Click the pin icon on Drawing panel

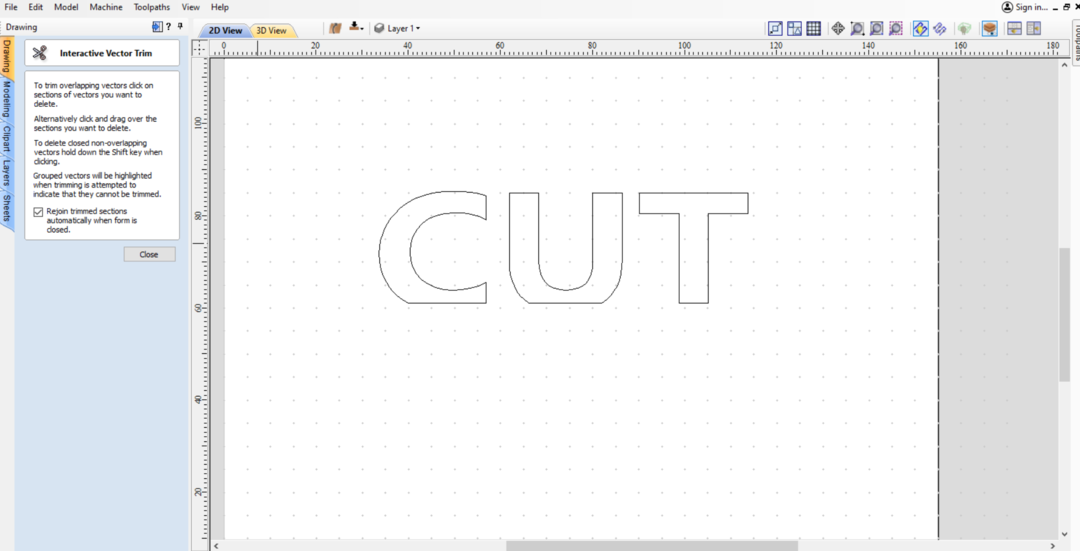point(179,27)
